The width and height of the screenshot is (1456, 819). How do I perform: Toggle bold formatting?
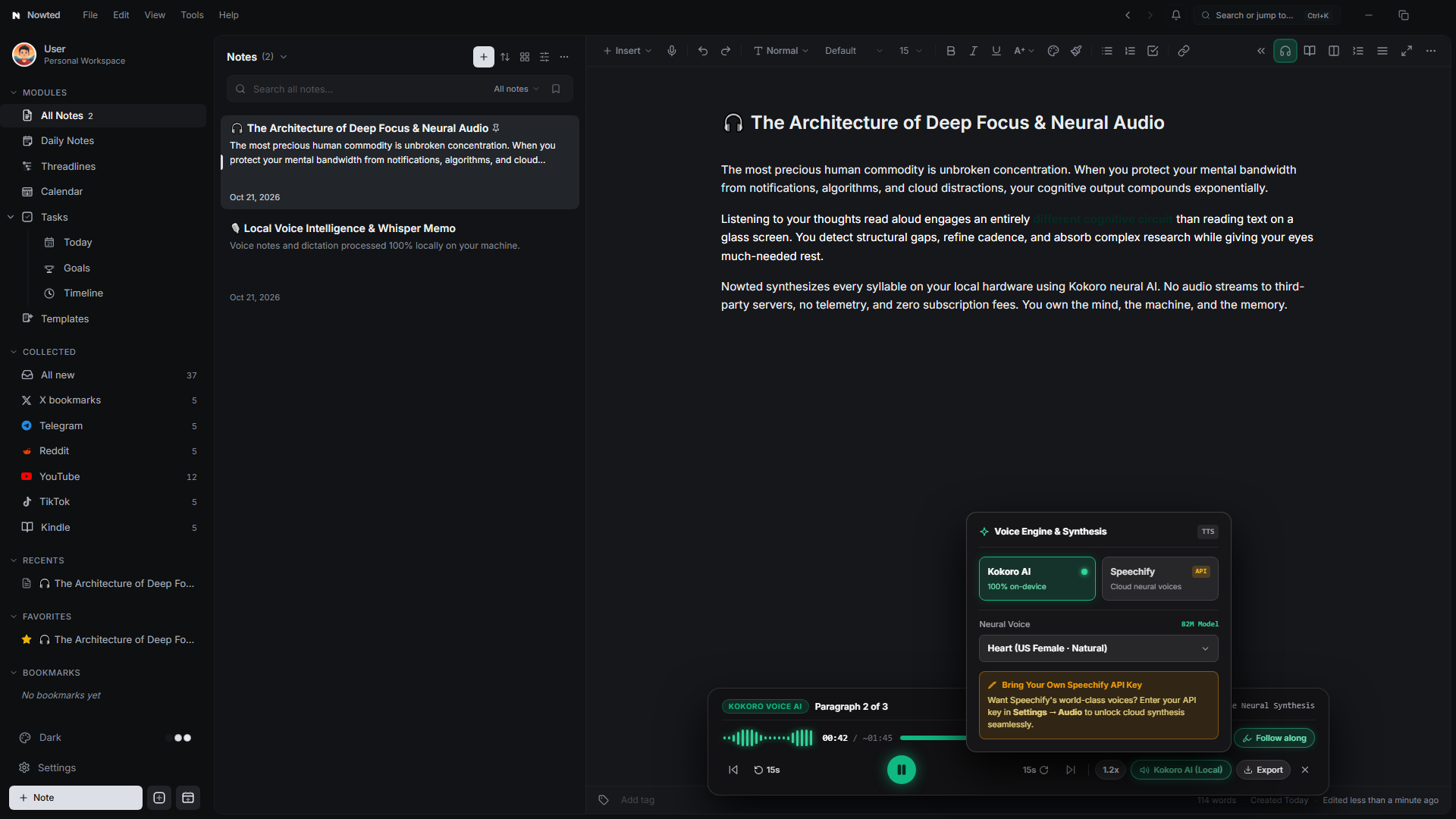pyautogui.click(x=951, y=51)
